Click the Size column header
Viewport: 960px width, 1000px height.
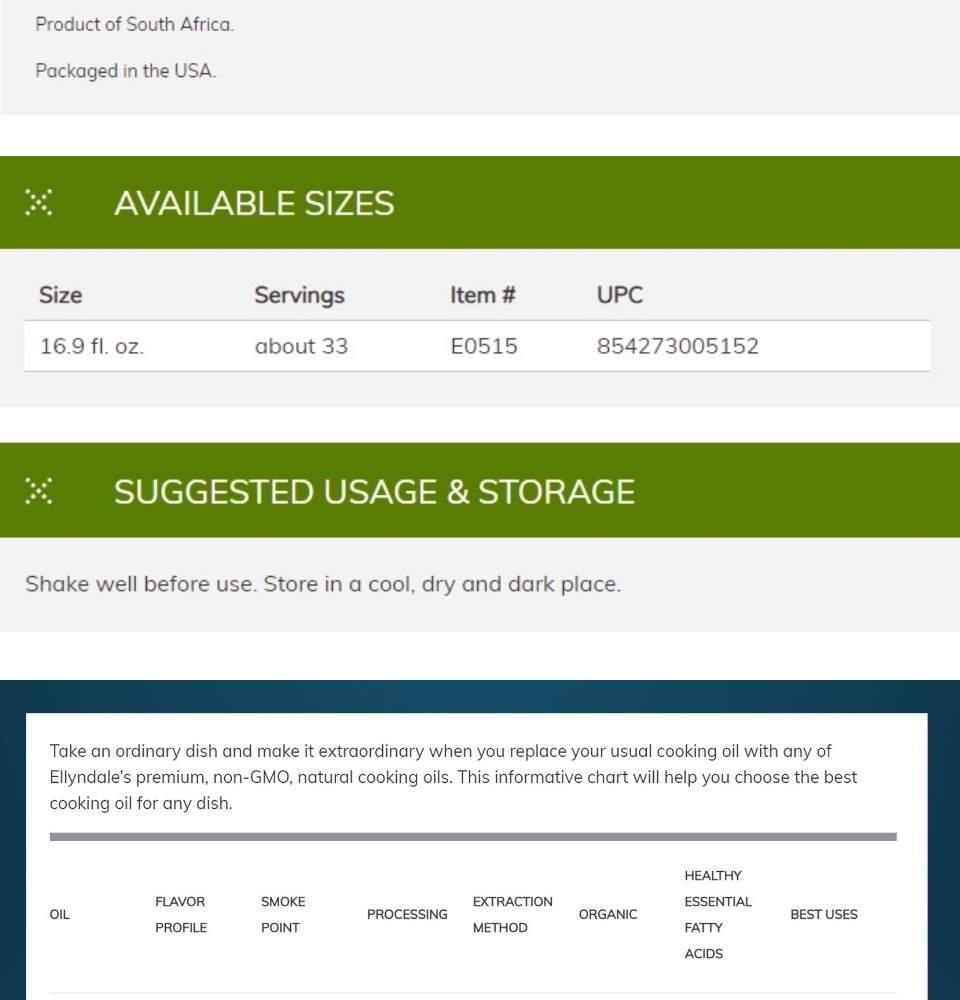pos(61,295)
